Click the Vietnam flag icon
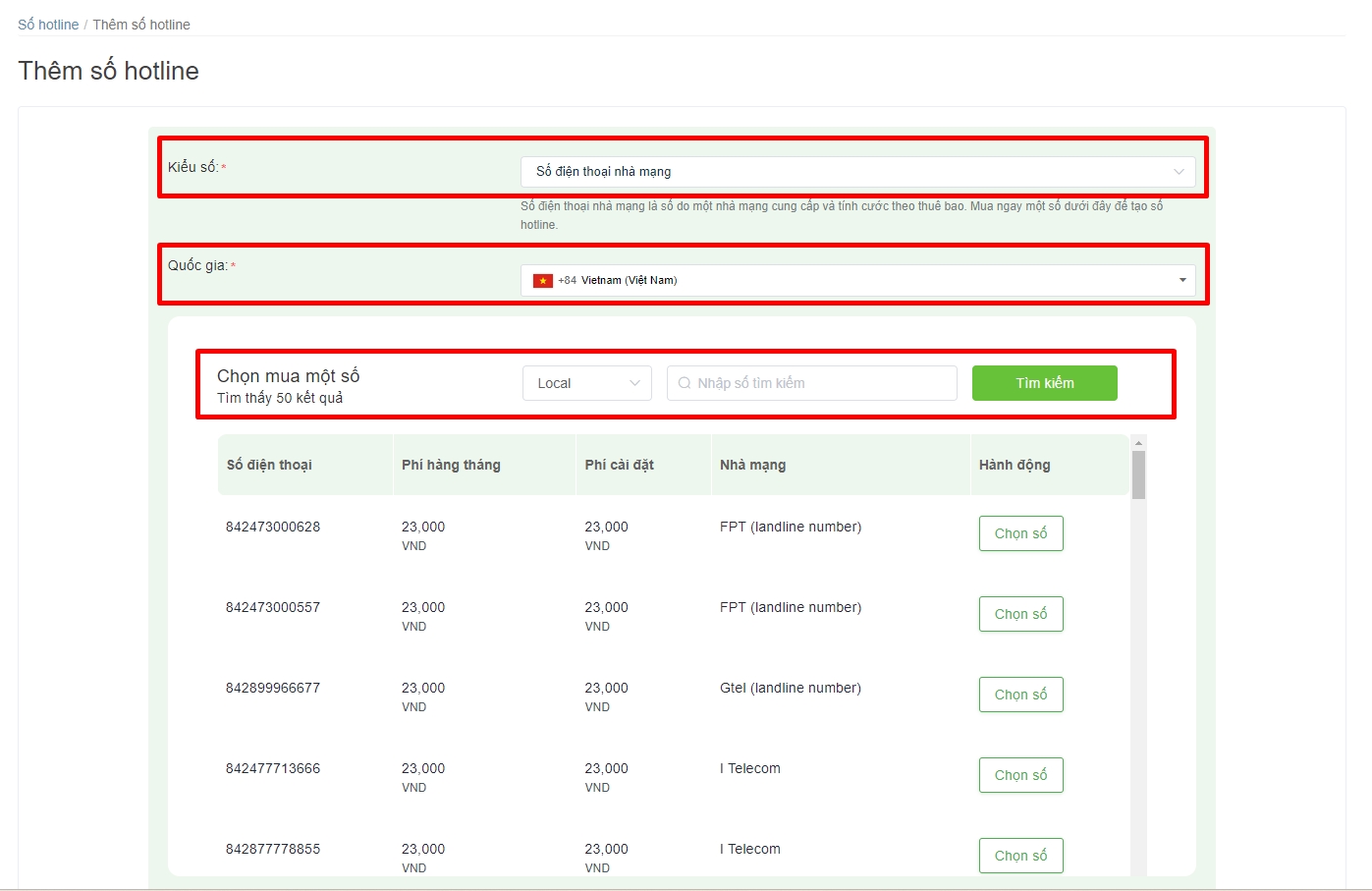Viewport: 1372px width, 891px height. [542, 281]
